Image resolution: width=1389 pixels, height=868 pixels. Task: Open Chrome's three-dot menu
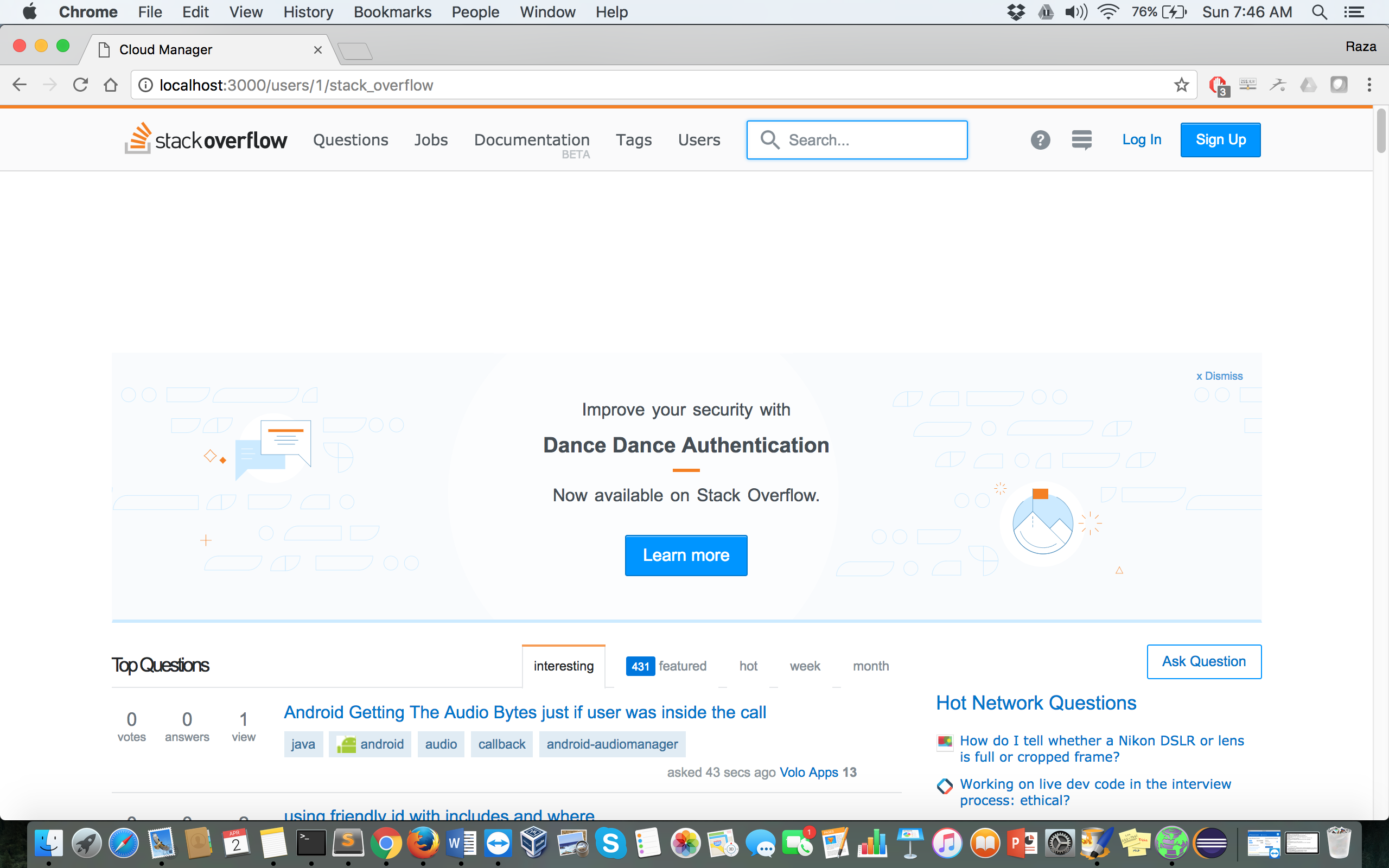tap(1369, 85)
